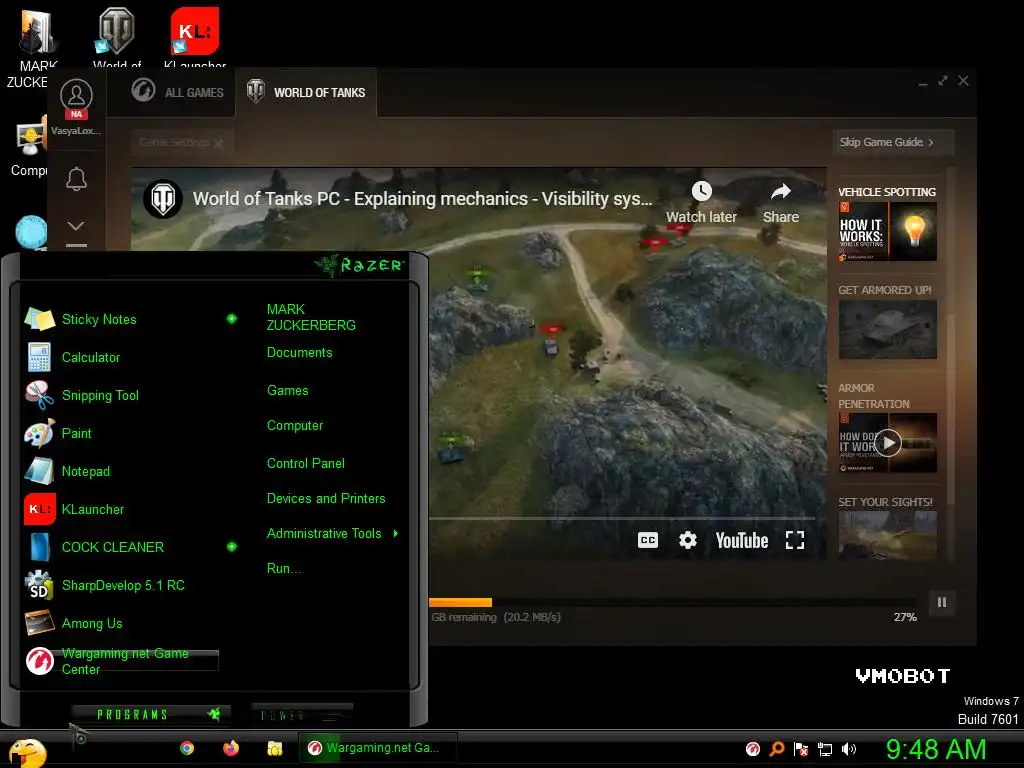Screen dimensions: 1024x768
Task: Click the magnifier tray icon
Action: pos(776,749)
